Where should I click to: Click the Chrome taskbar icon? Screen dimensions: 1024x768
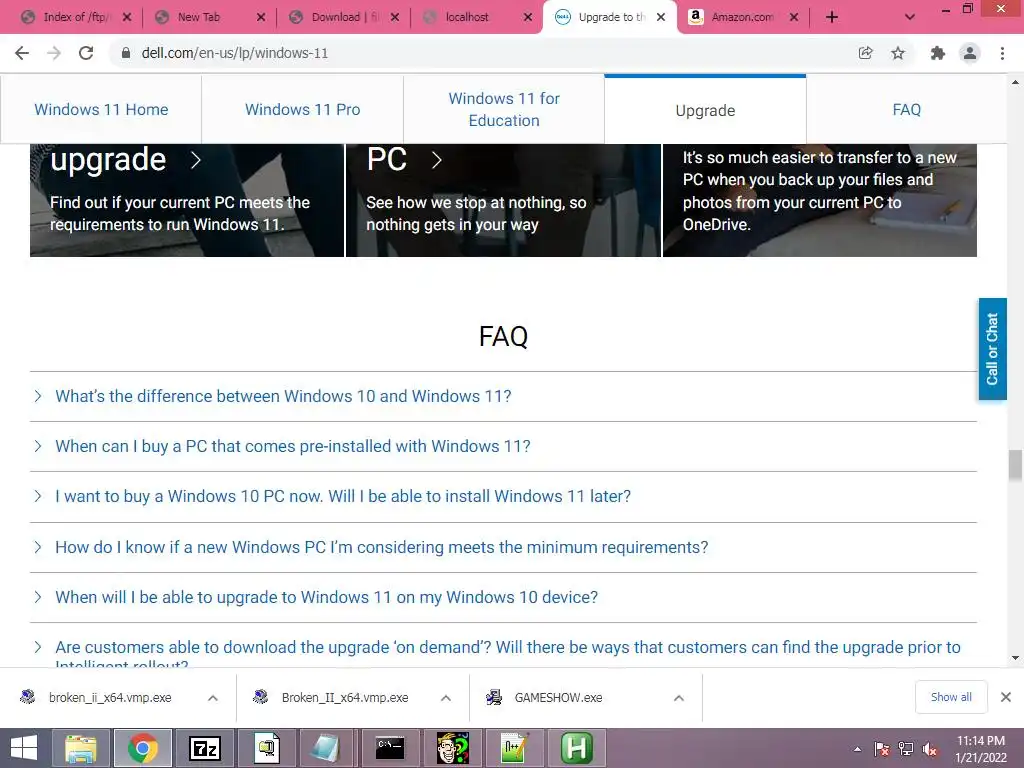[x=143, y=748]
